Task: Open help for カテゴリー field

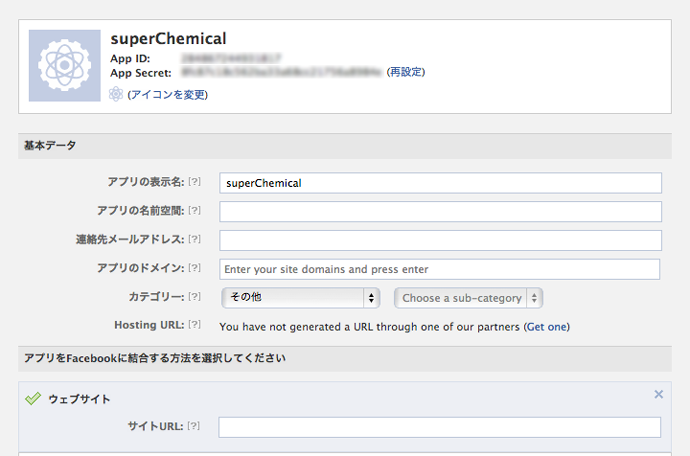Action: 195,297
